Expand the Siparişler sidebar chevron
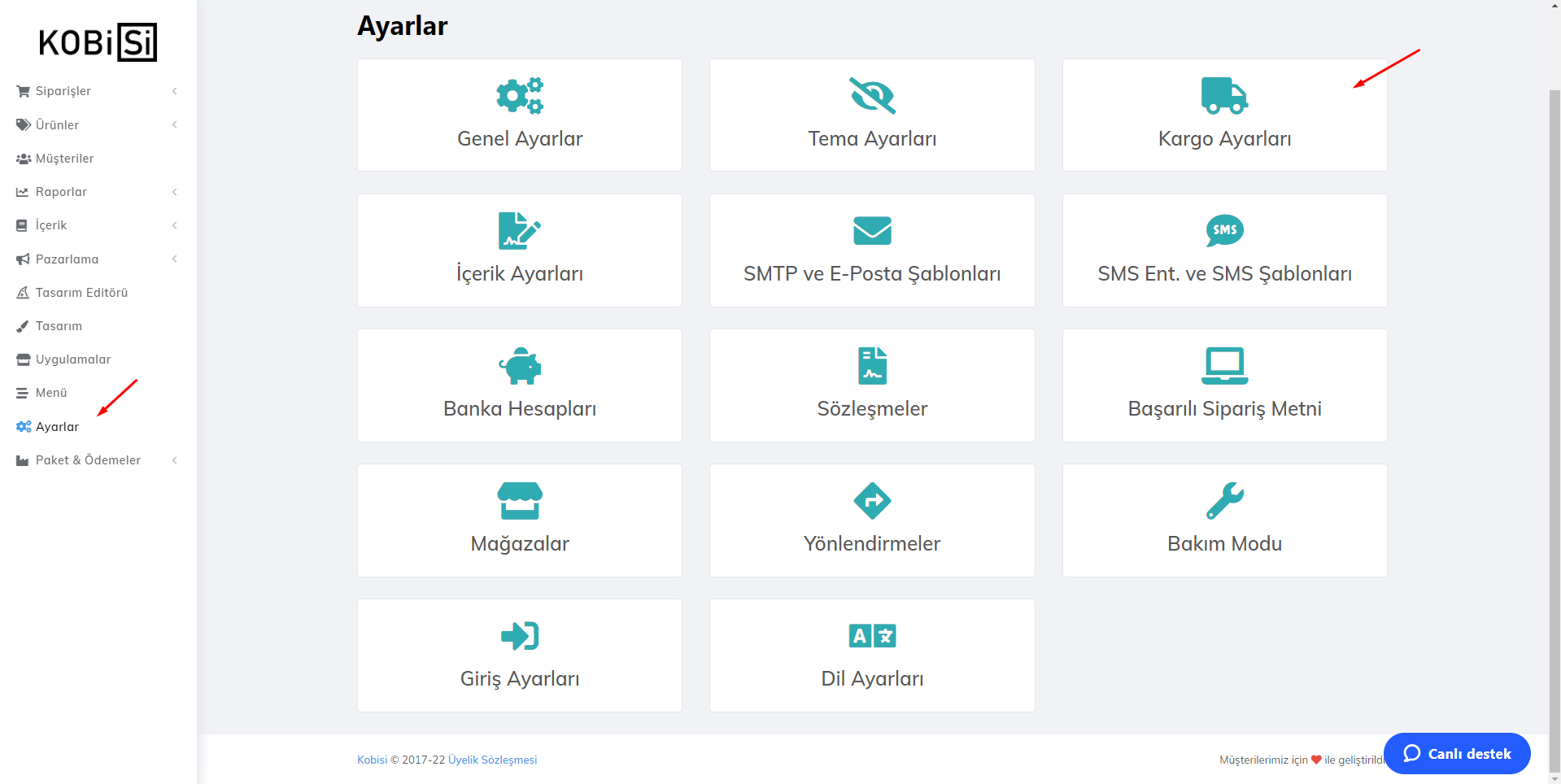The width and height of the screenshot is (1561, 784). (x=174, y=91)
